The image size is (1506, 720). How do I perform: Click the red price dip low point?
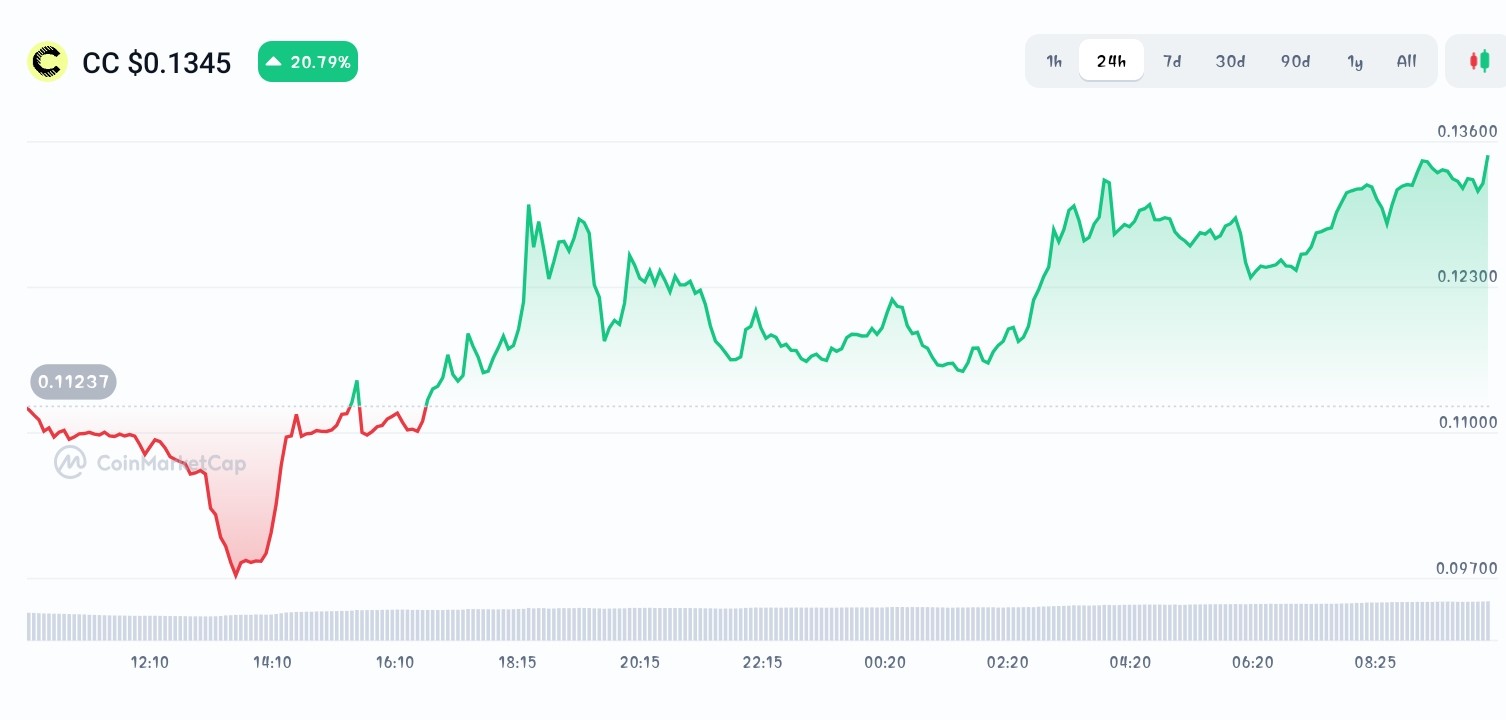236,575
